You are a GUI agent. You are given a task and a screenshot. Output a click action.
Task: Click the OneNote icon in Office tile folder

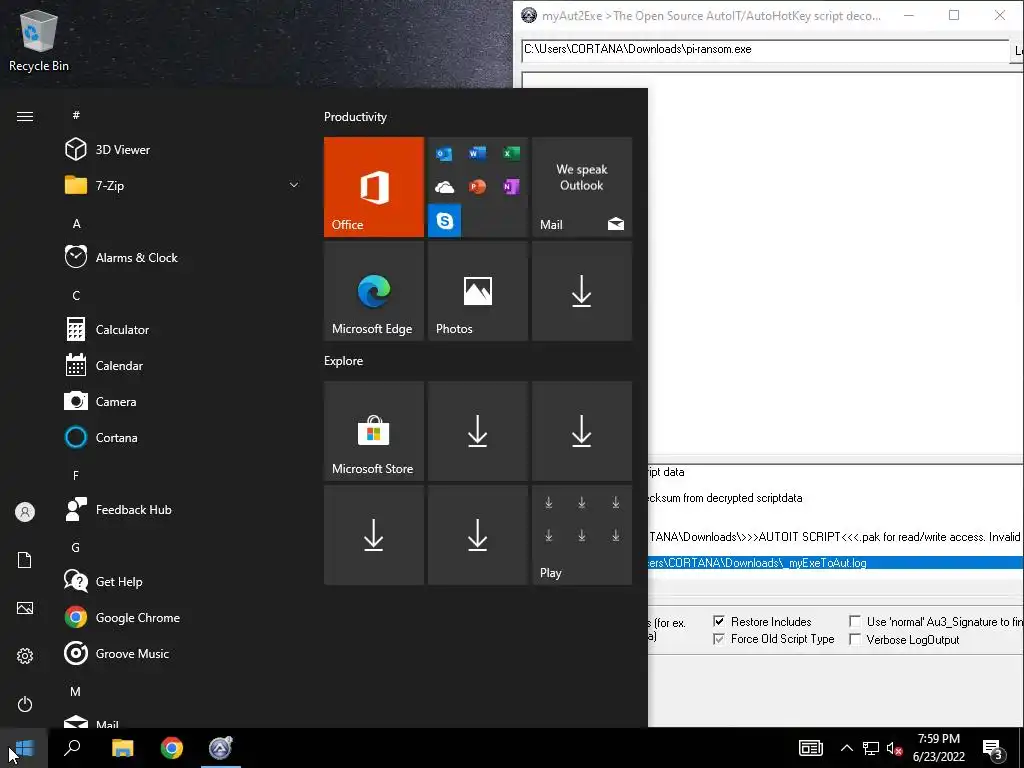511,187
